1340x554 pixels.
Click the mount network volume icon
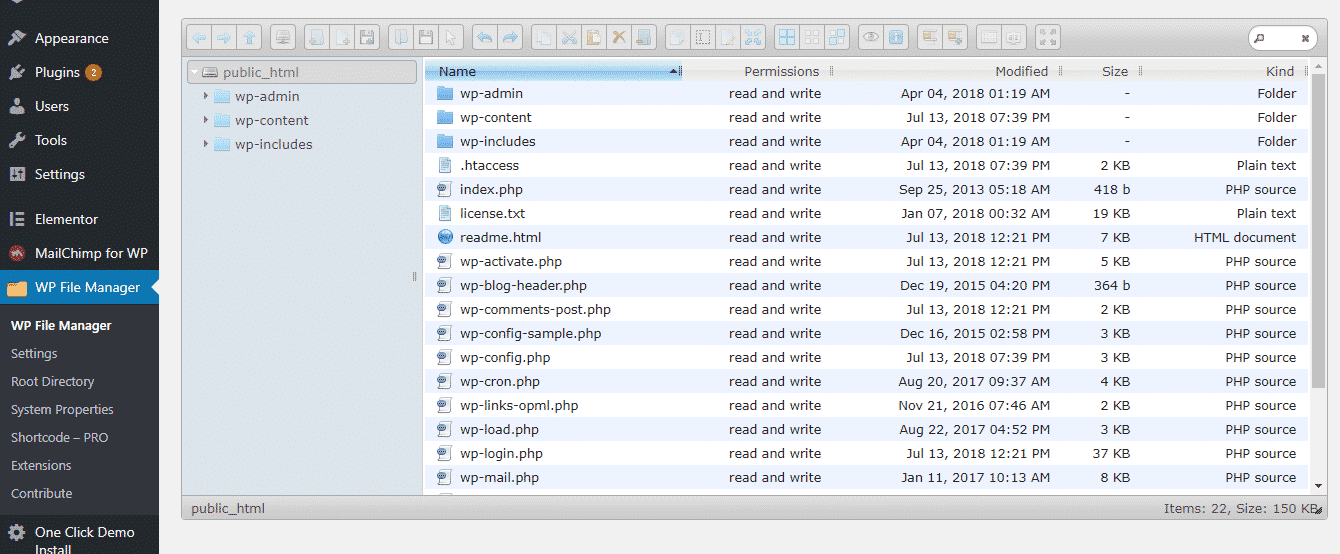(x=283, y=38)
